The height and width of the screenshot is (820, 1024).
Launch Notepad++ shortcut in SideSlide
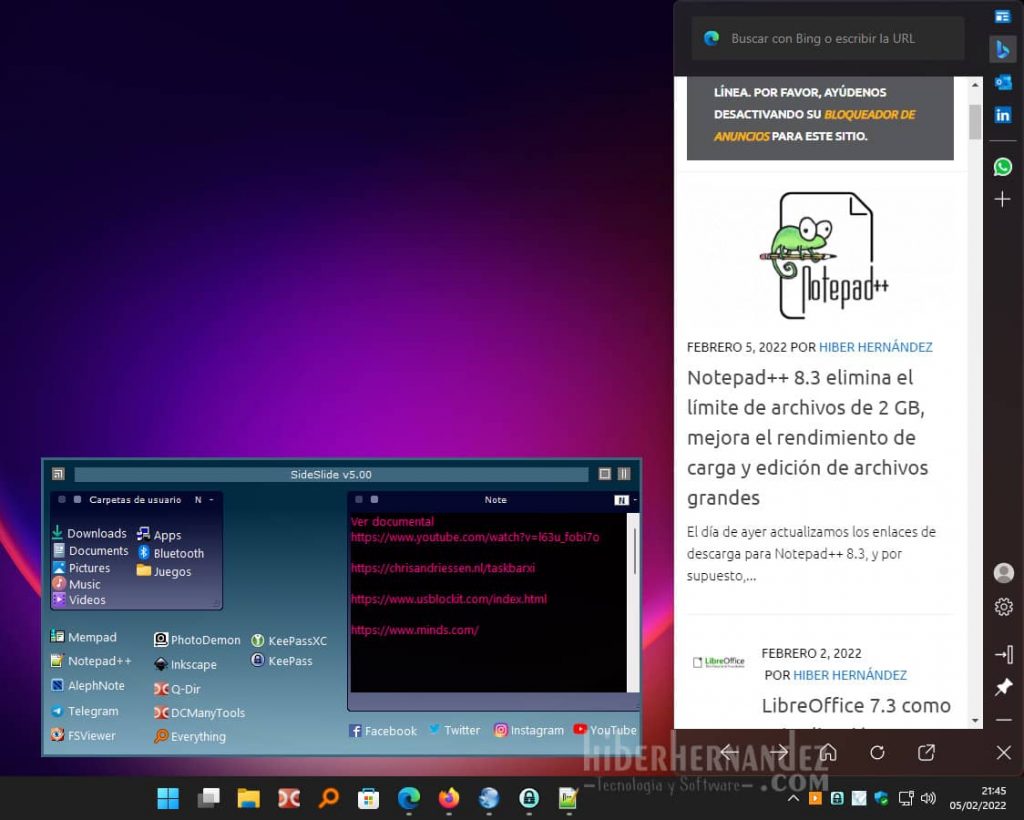click(x=91, y=661)
